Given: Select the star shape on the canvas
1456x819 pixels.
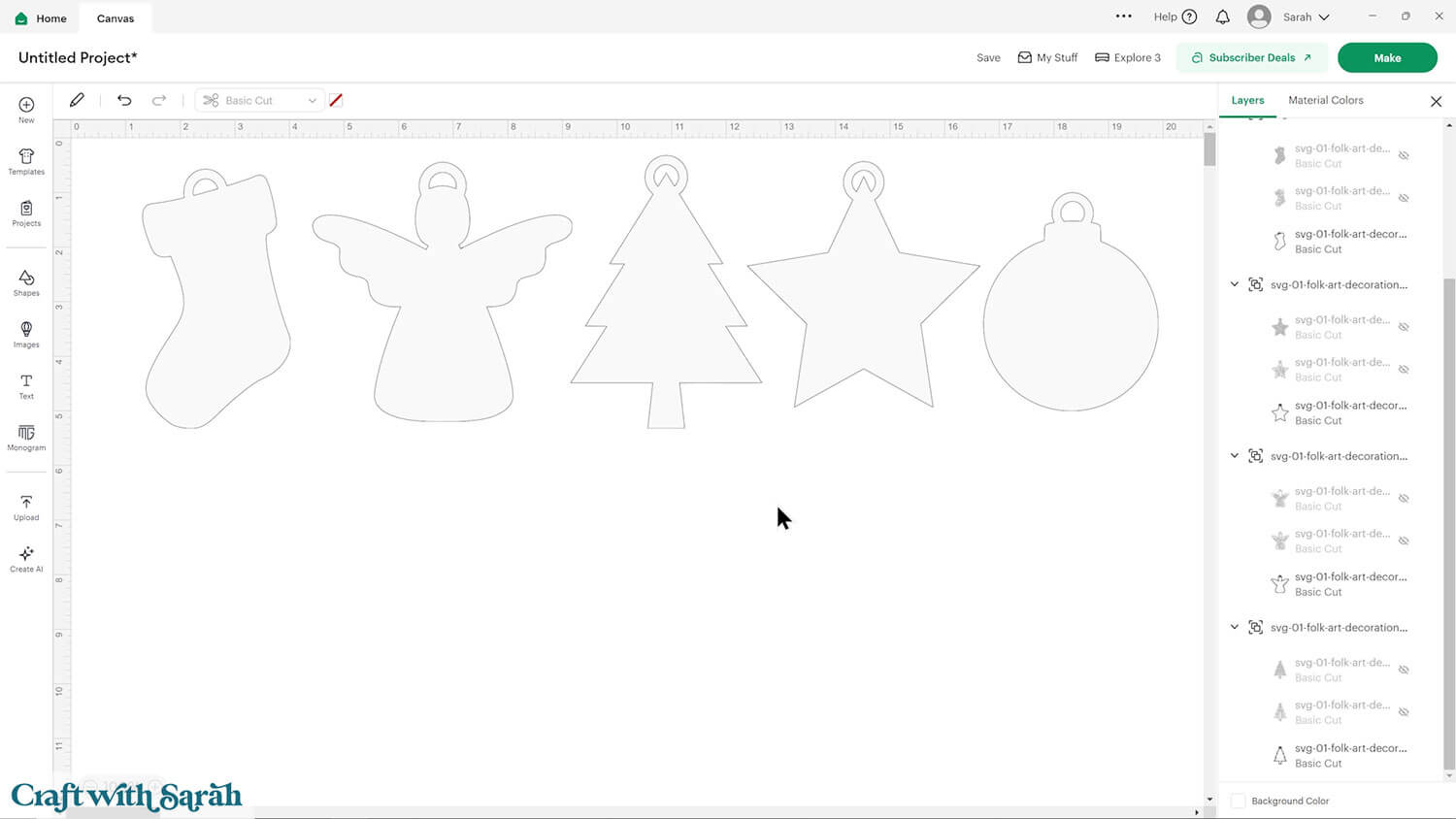Looking at the screenshot, I should (x=863, y=285).
